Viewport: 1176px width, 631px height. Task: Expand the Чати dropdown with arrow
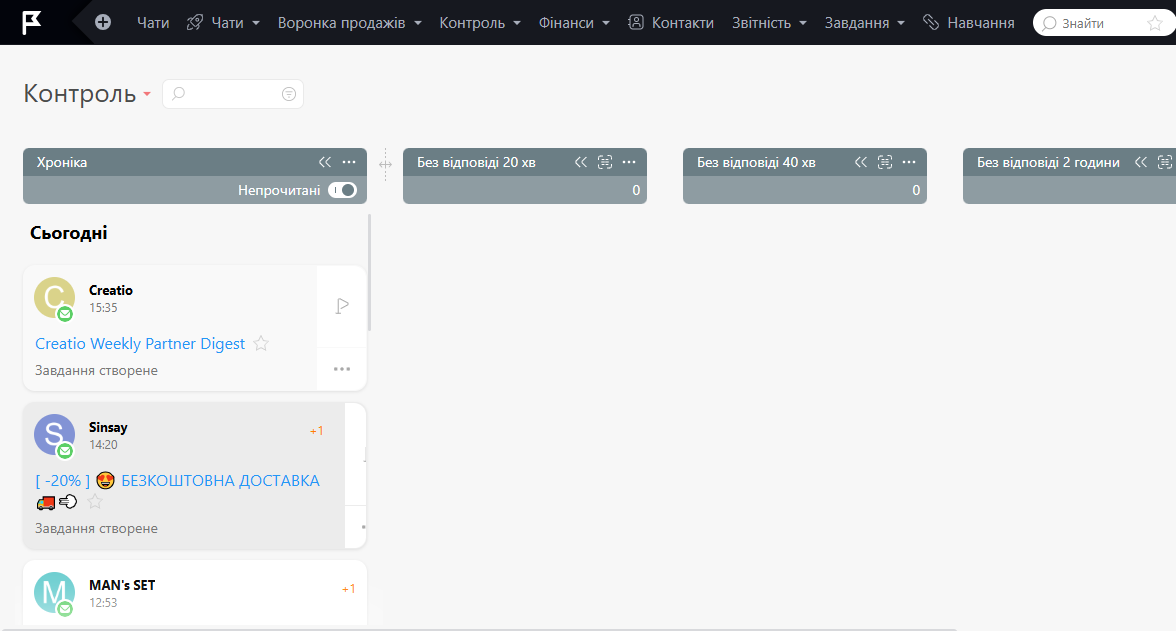[x=256, y=23]
